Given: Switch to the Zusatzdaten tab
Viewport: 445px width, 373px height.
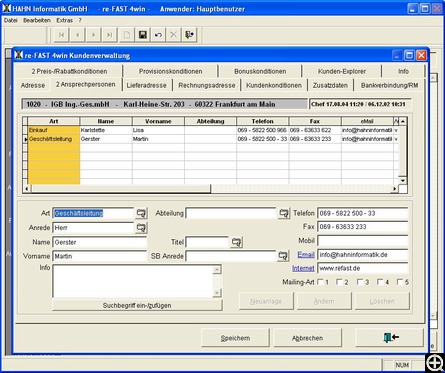Looking at the screenshot, I should (x=330, y=85).
